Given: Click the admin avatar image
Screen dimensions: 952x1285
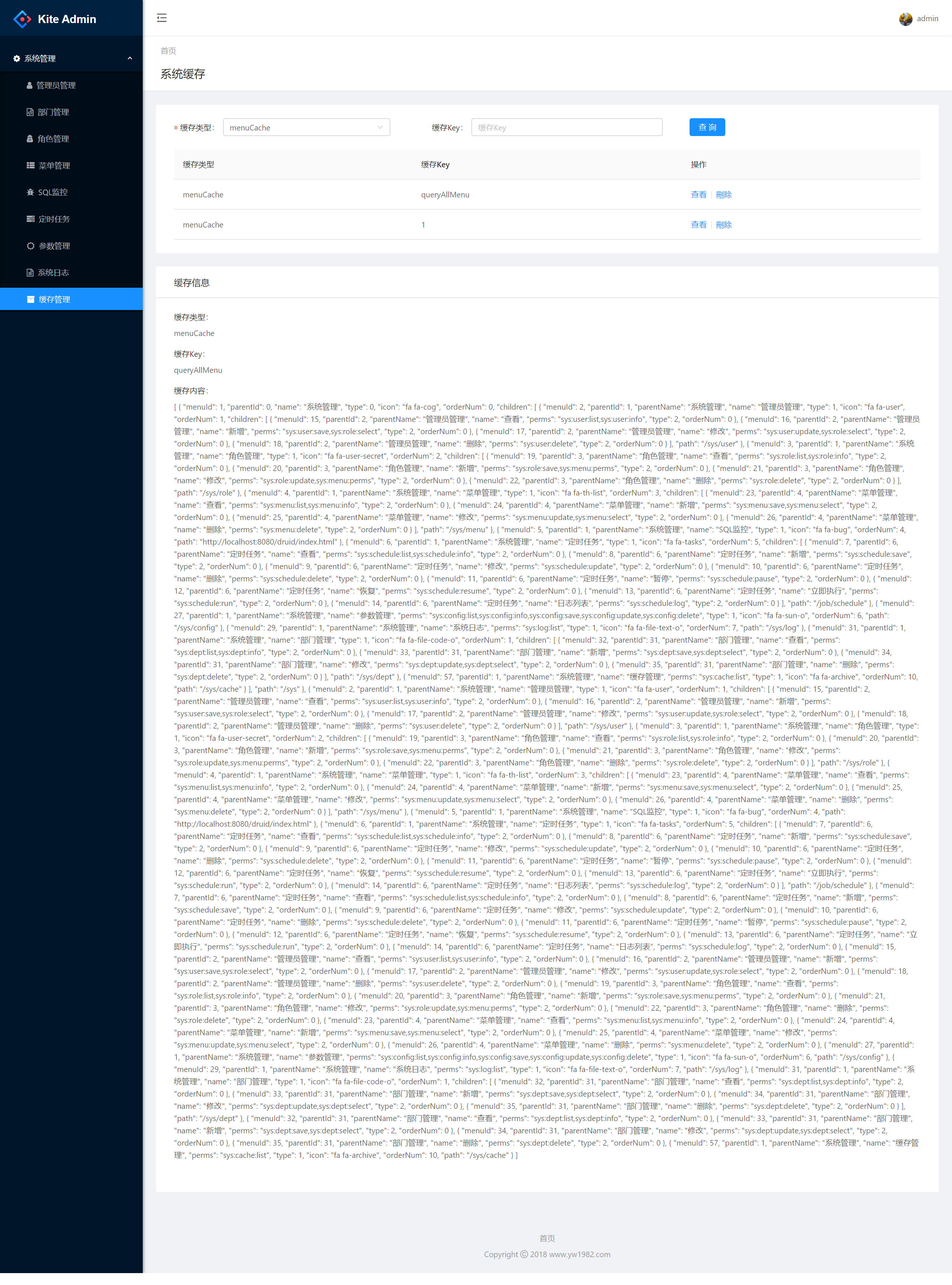Looking at the screenshot, I should (x=905, y=19).
